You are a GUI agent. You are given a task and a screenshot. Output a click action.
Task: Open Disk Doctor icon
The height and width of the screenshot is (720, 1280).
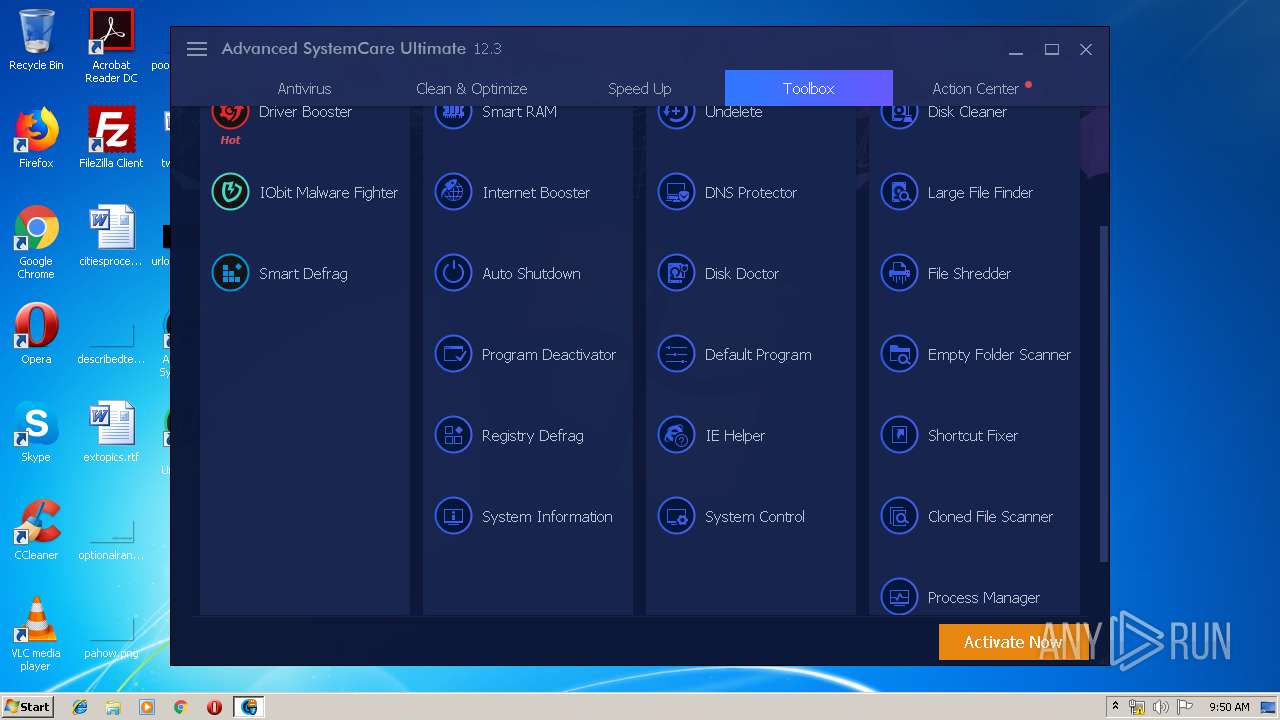676,273
